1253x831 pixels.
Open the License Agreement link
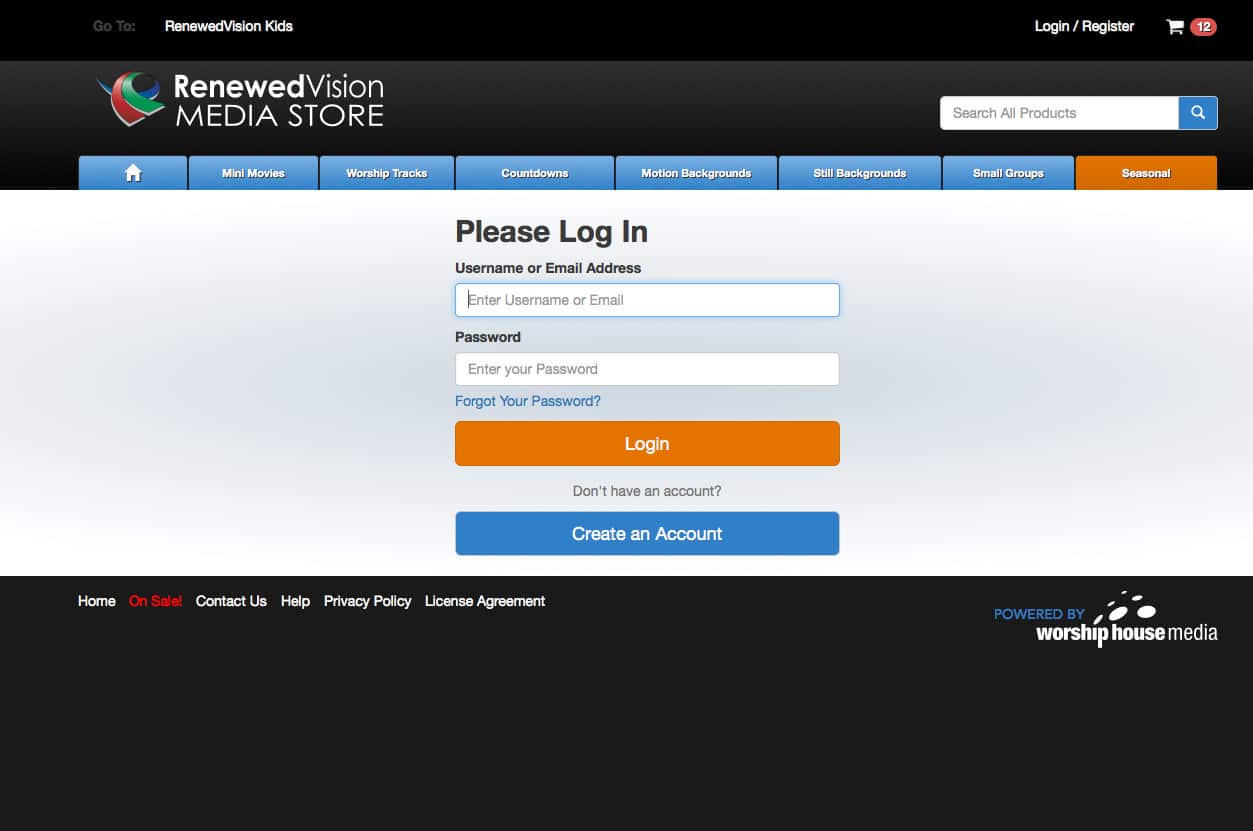485,601
